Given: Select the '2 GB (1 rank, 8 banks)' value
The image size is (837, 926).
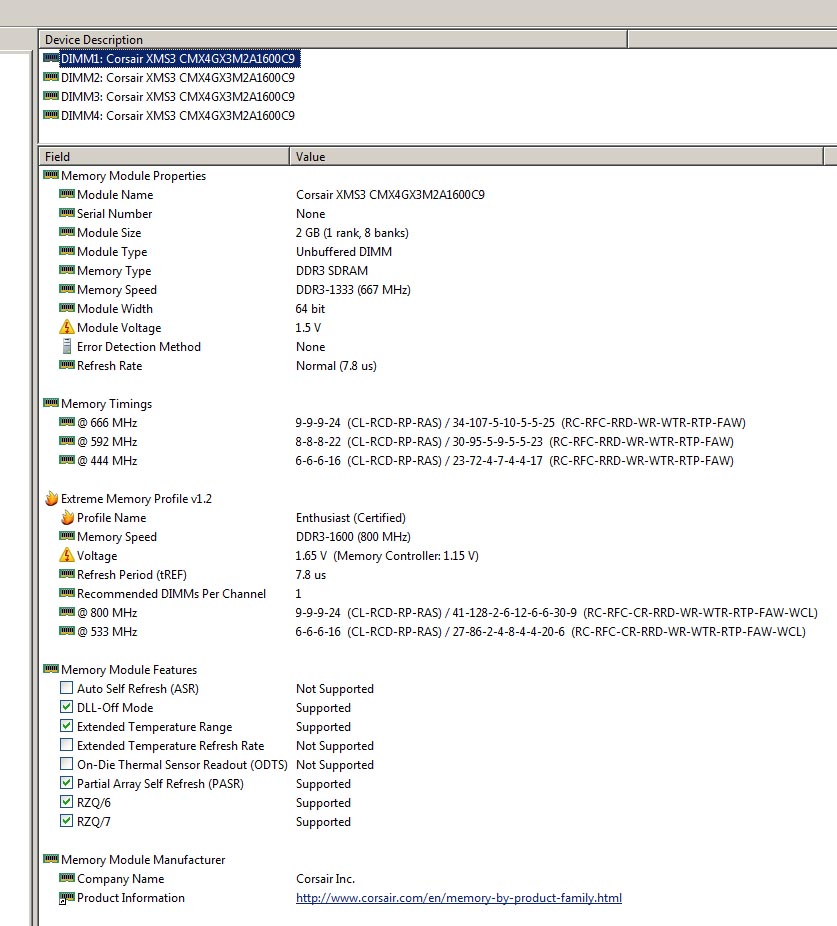Looking at the screenshot, I should (x=353, y=233).
